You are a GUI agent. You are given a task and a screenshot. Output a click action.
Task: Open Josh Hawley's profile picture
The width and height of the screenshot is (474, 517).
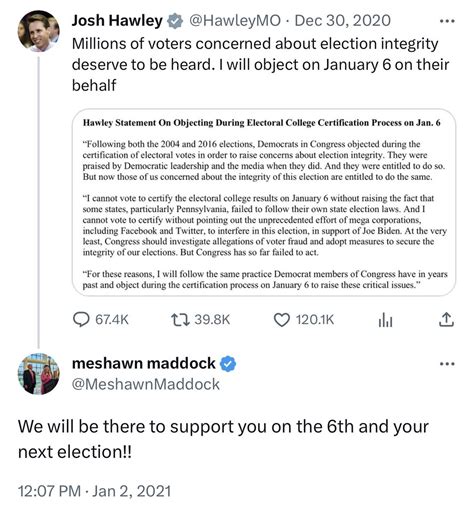coord(39,31)
